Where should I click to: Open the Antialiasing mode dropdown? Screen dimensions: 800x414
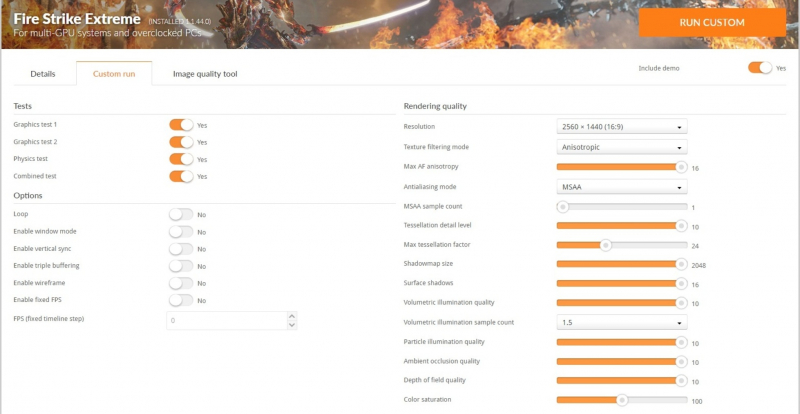621,187
